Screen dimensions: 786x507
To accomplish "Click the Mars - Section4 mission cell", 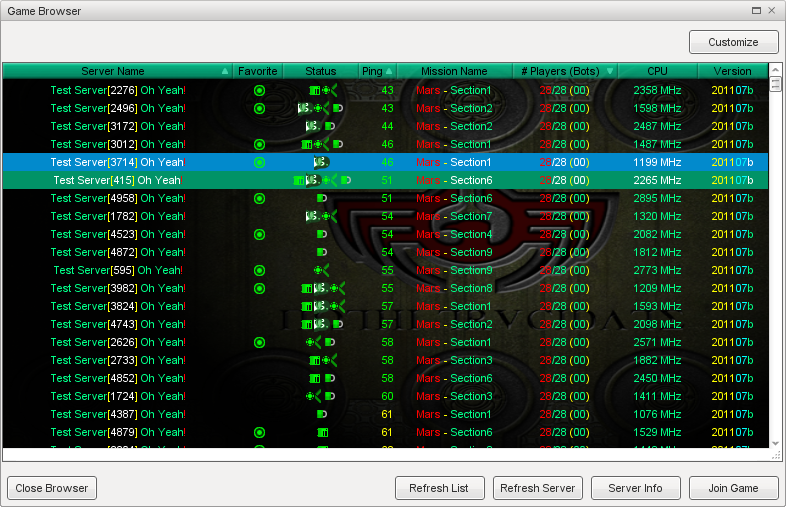I will click(454, 235).
